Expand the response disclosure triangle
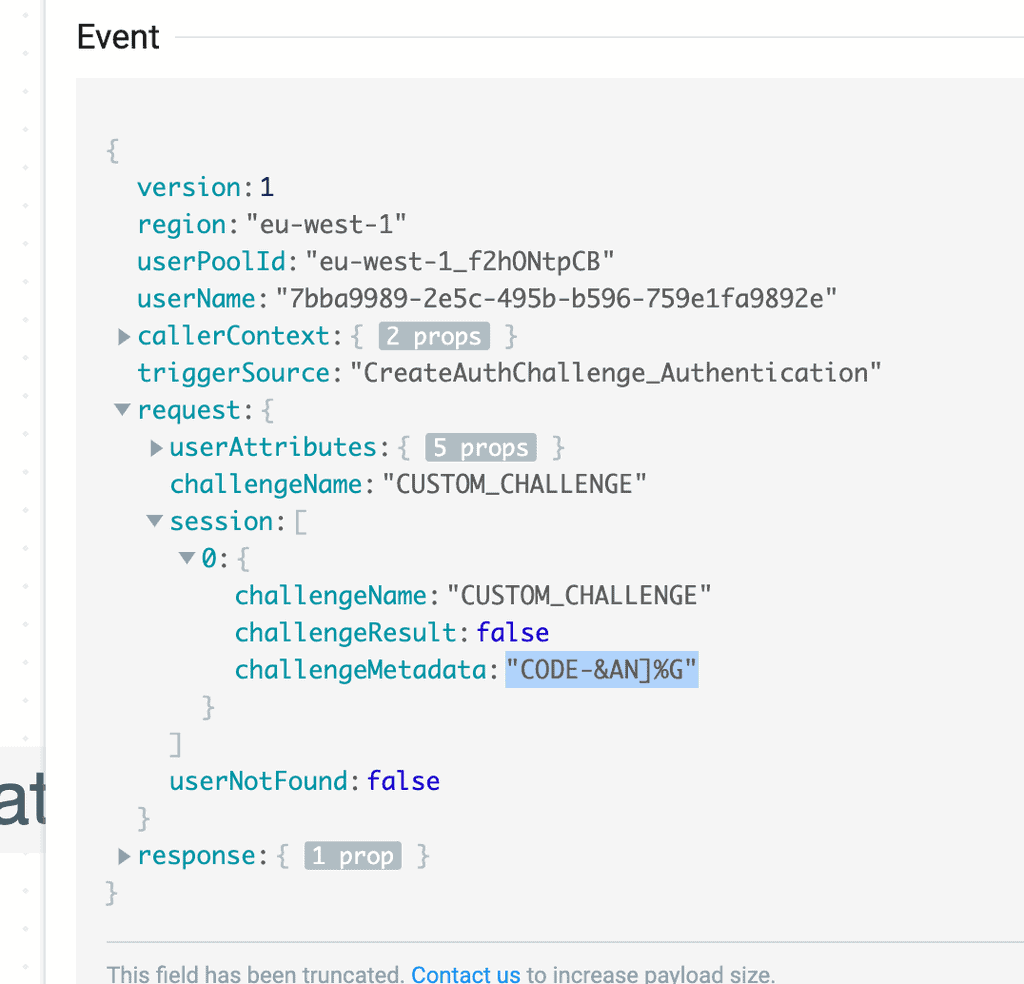The width and height of the screenshot is (1024, 984). click(124, 856)
